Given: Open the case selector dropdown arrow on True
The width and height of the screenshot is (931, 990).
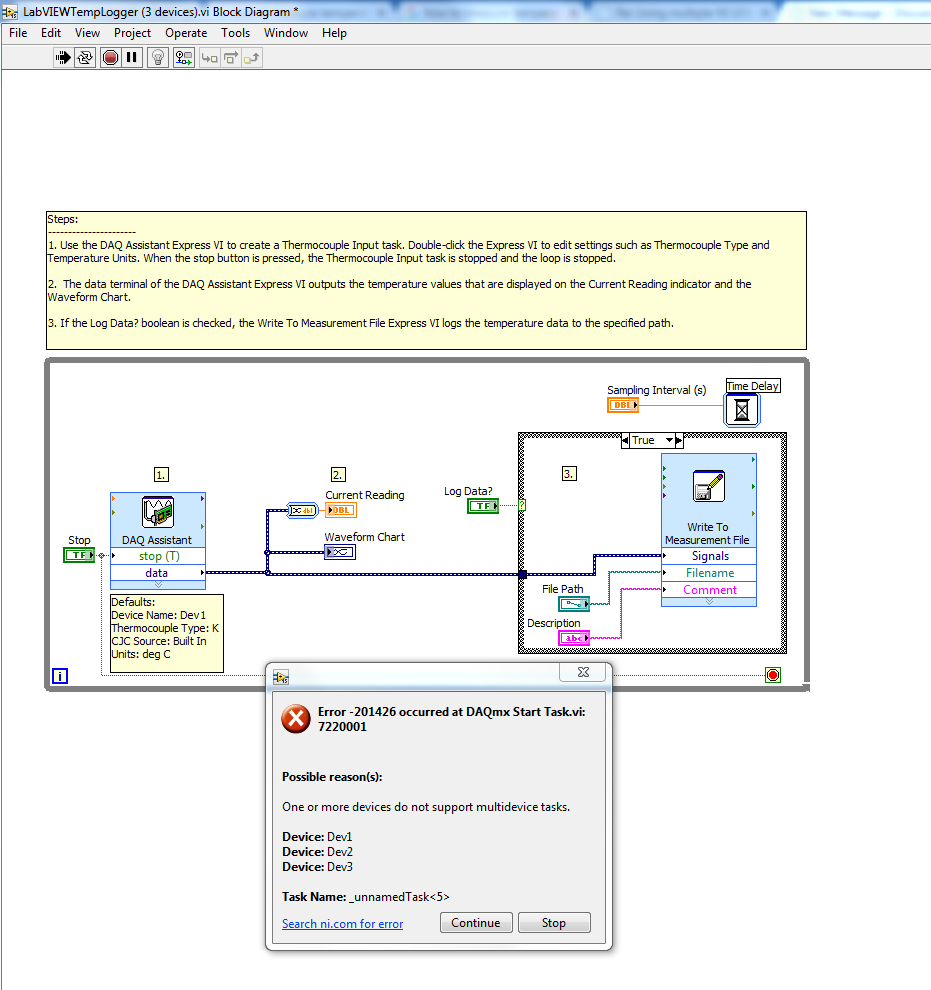Looking at the screenshot, I should [678, 440].
